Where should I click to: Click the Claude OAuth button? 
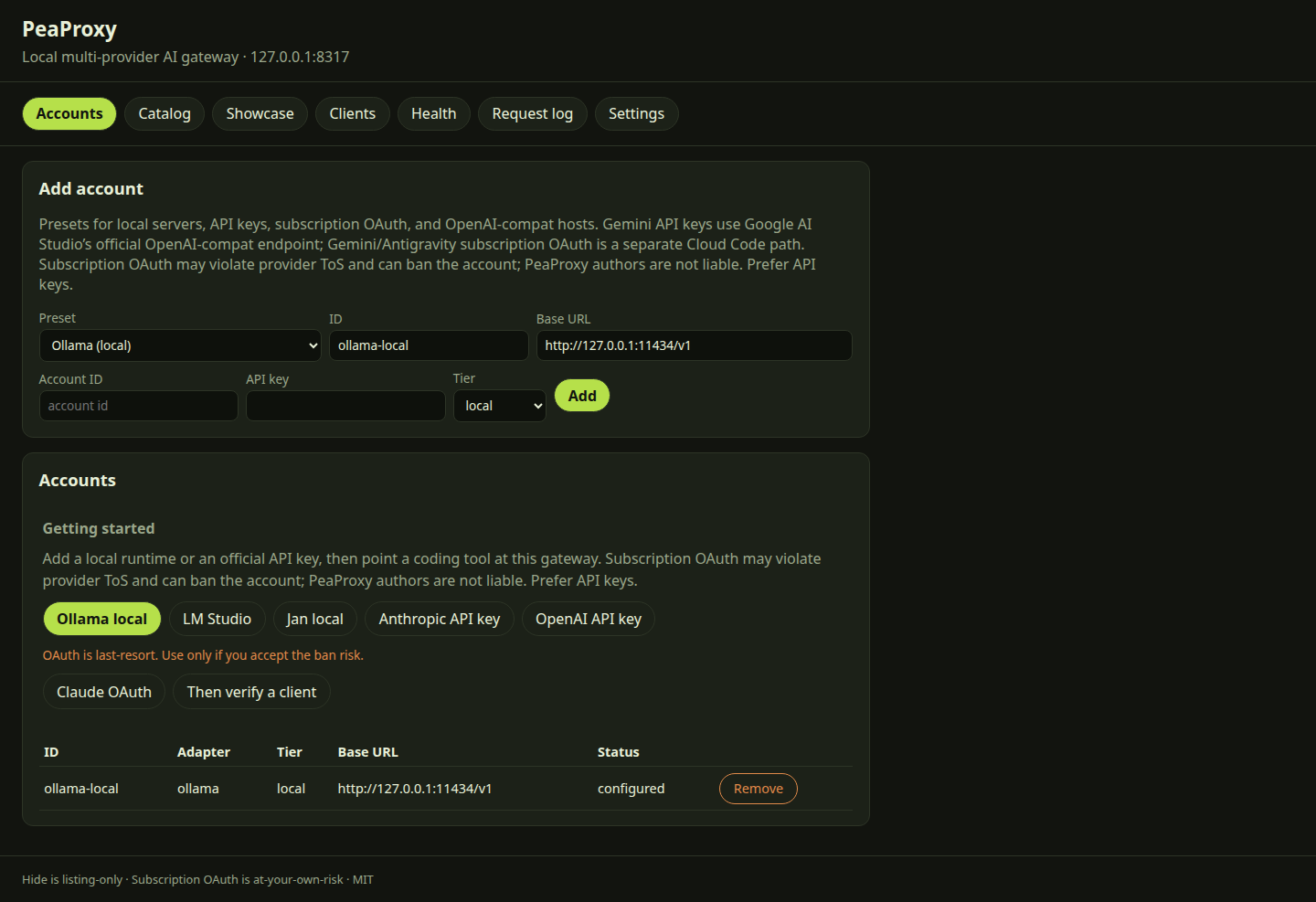coord(104,692)
